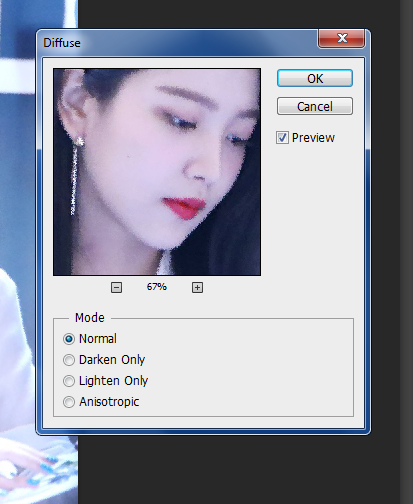Click the workspace's vertical scrollbar strip

pyautogui.click(x=406, y=252)
